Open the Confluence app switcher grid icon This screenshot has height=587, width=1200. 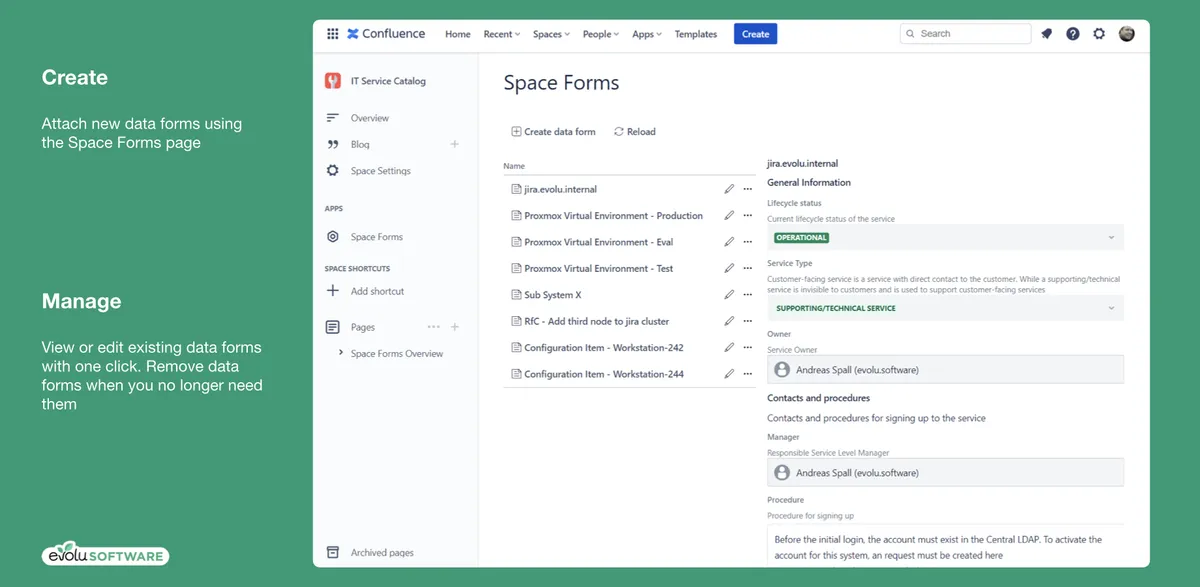click(333, 34)
